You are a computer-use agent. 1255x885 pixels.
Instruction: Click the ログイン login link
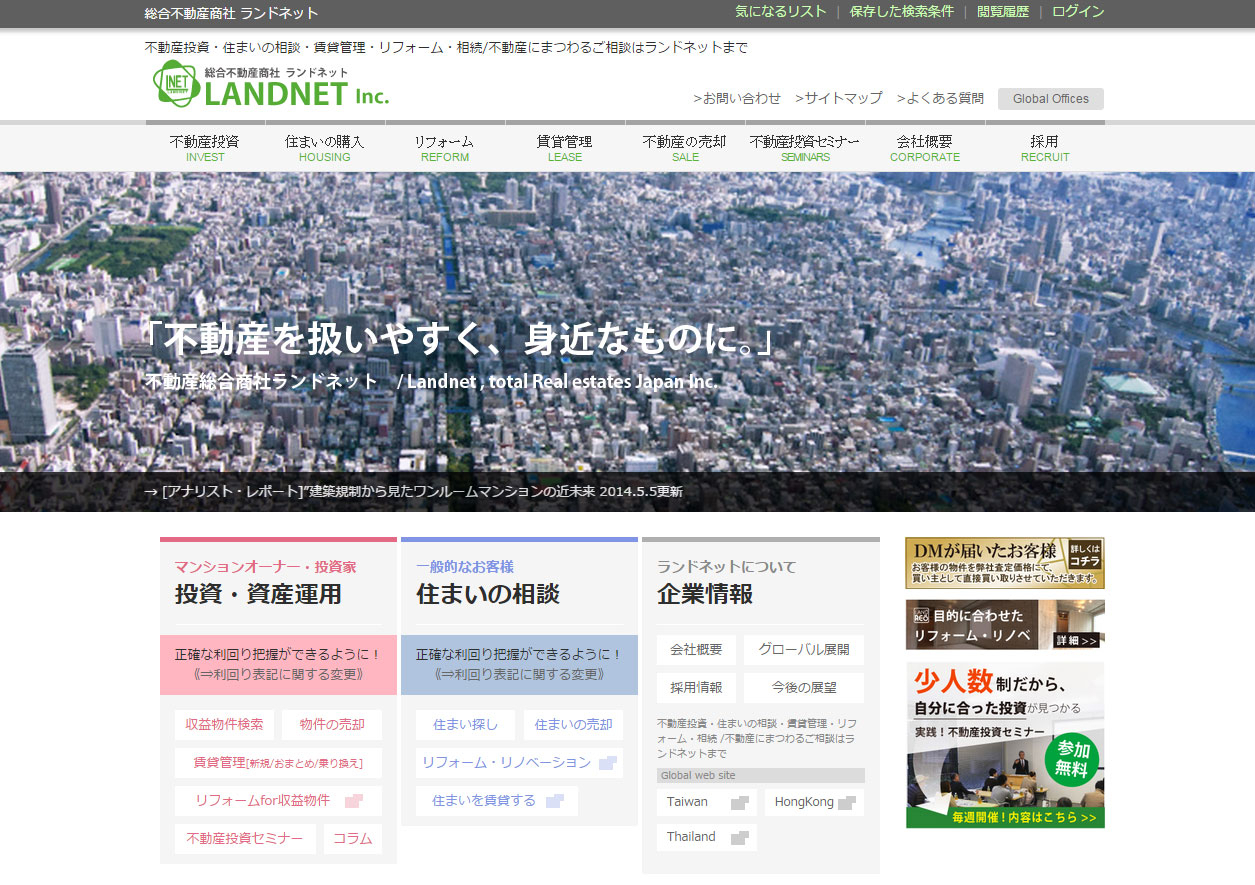point(1078,12)
